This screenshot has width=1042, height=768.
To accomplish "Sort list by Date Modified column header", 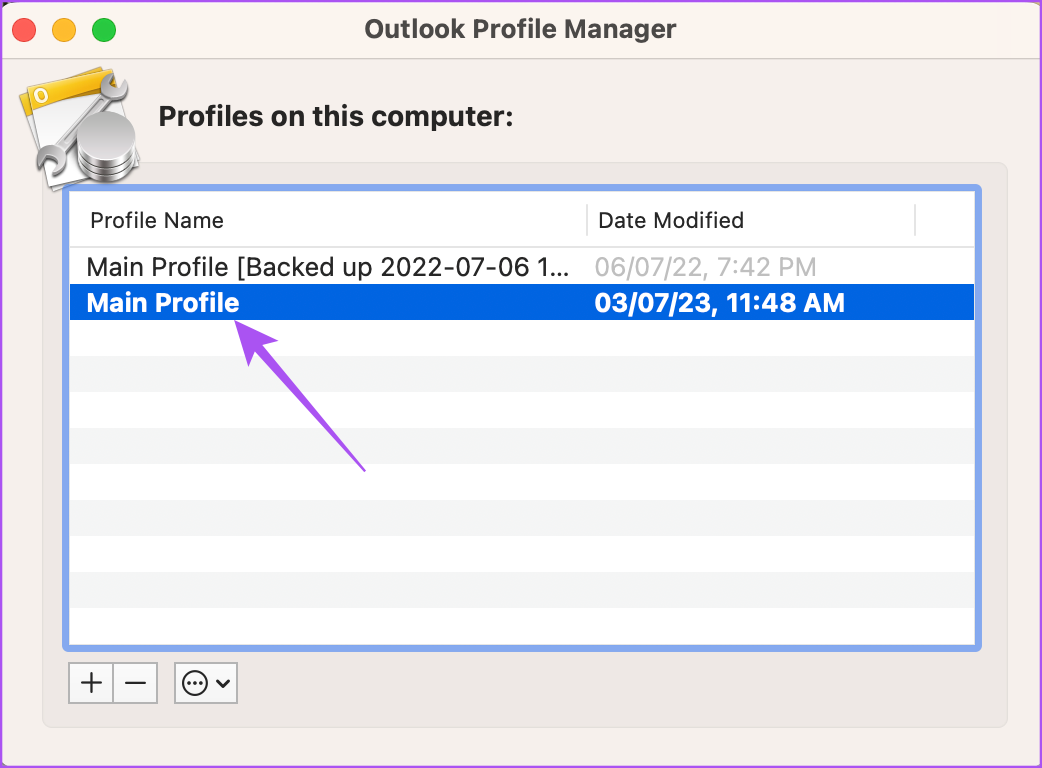I will tap(671, 220).
